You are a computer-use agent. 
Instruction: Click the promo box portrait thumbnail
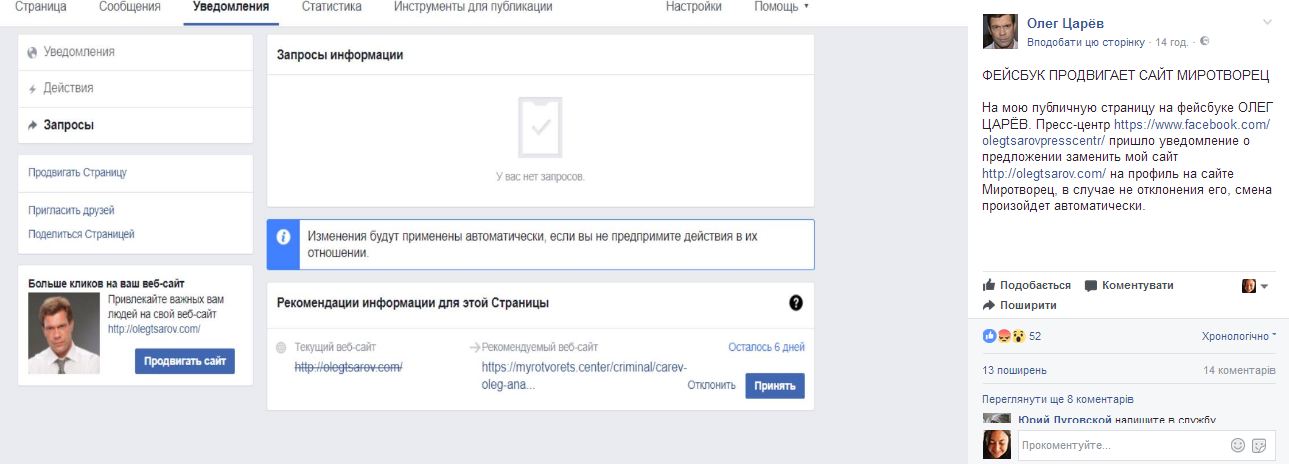(64, 334)
